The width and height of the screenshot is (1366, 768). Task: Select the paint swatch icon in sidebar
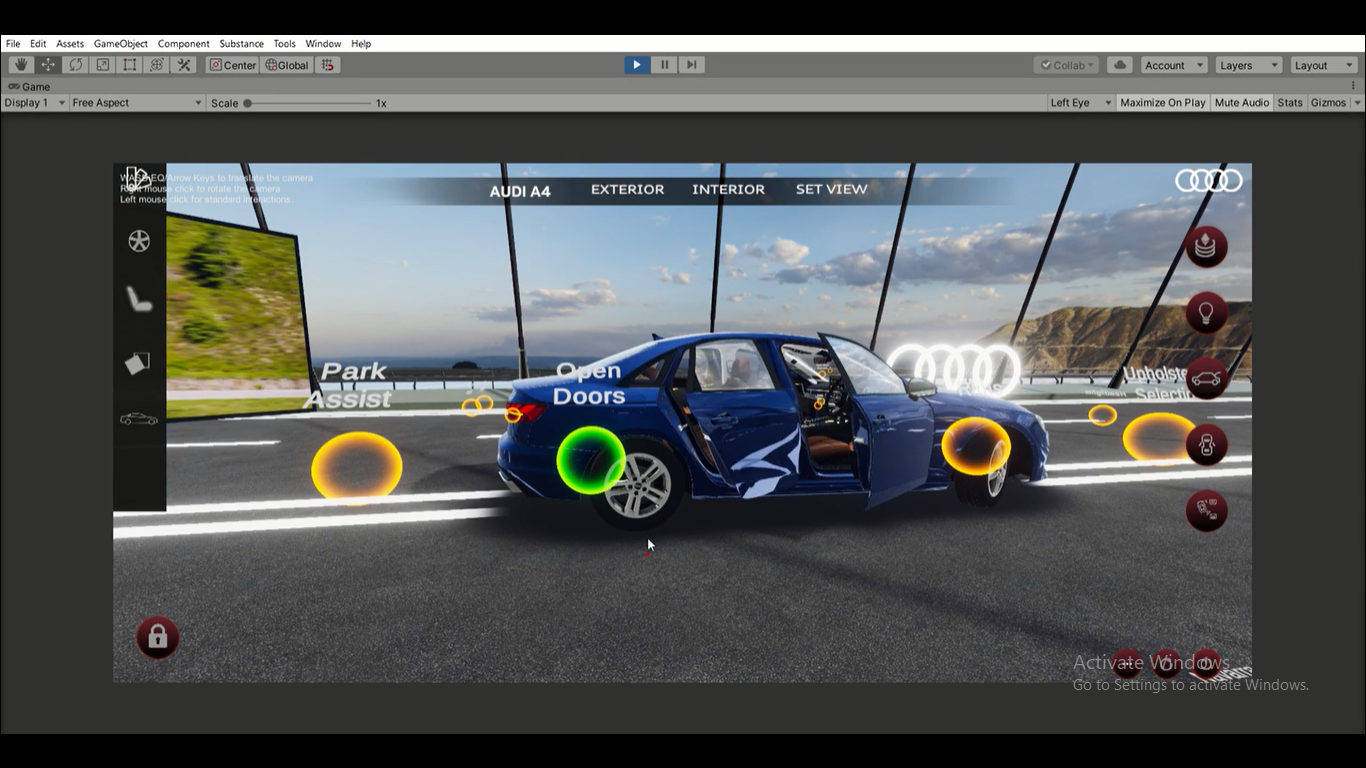tap(138, 363)
